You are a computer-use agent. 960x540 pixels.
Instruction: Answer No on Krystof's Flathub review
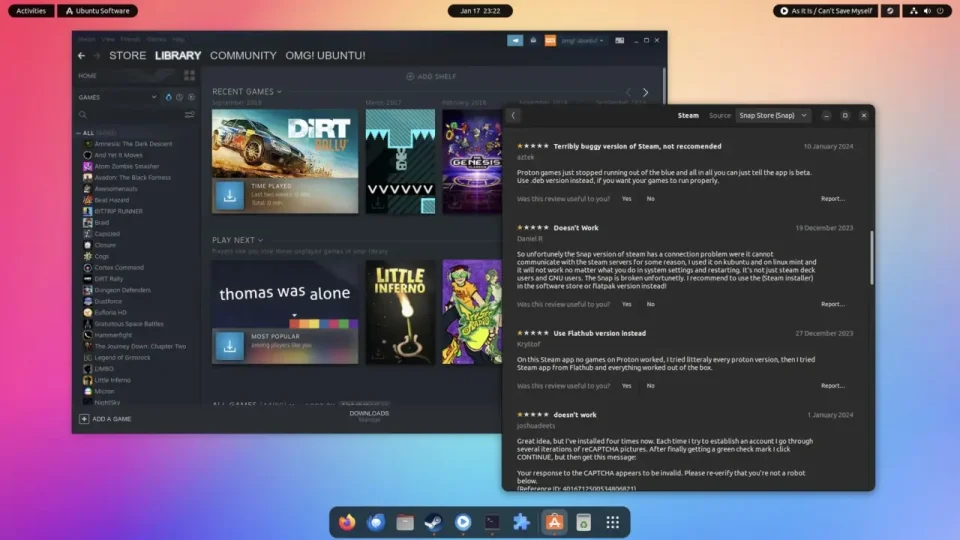click(650, 386)
